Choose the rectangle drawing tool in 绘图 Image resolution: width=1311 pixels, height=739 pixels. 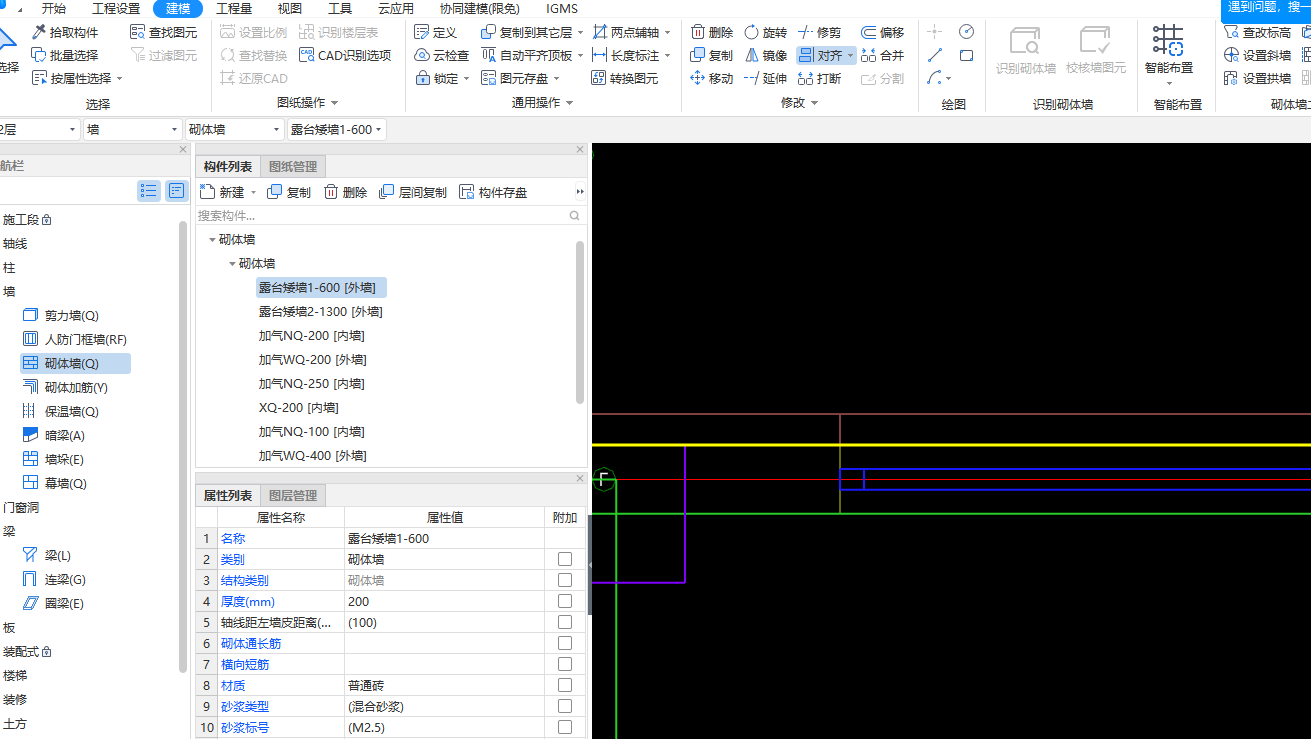pos(966,55)
